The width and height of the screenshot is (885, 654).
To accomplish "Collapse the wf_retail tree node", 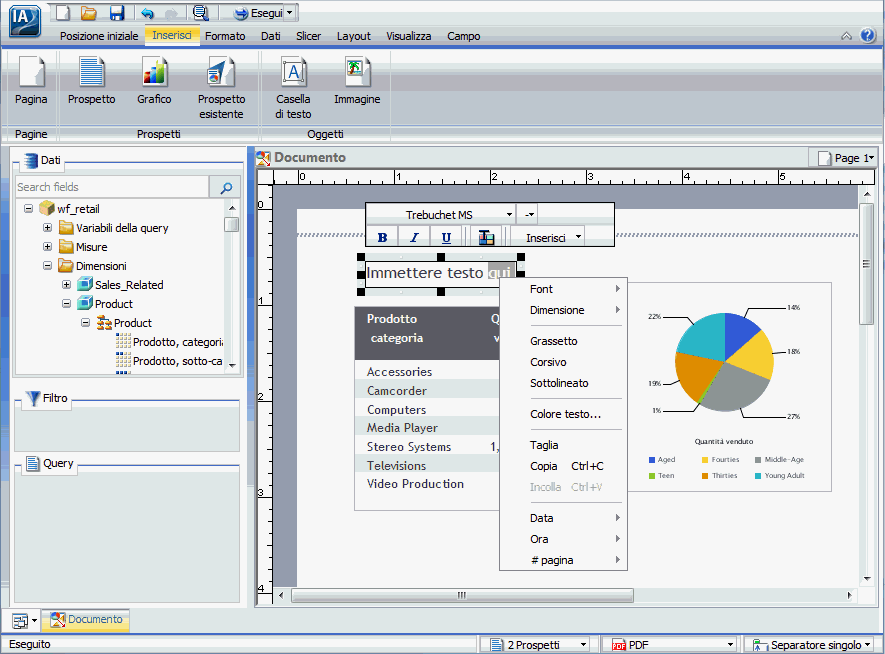I will (28, 209).
